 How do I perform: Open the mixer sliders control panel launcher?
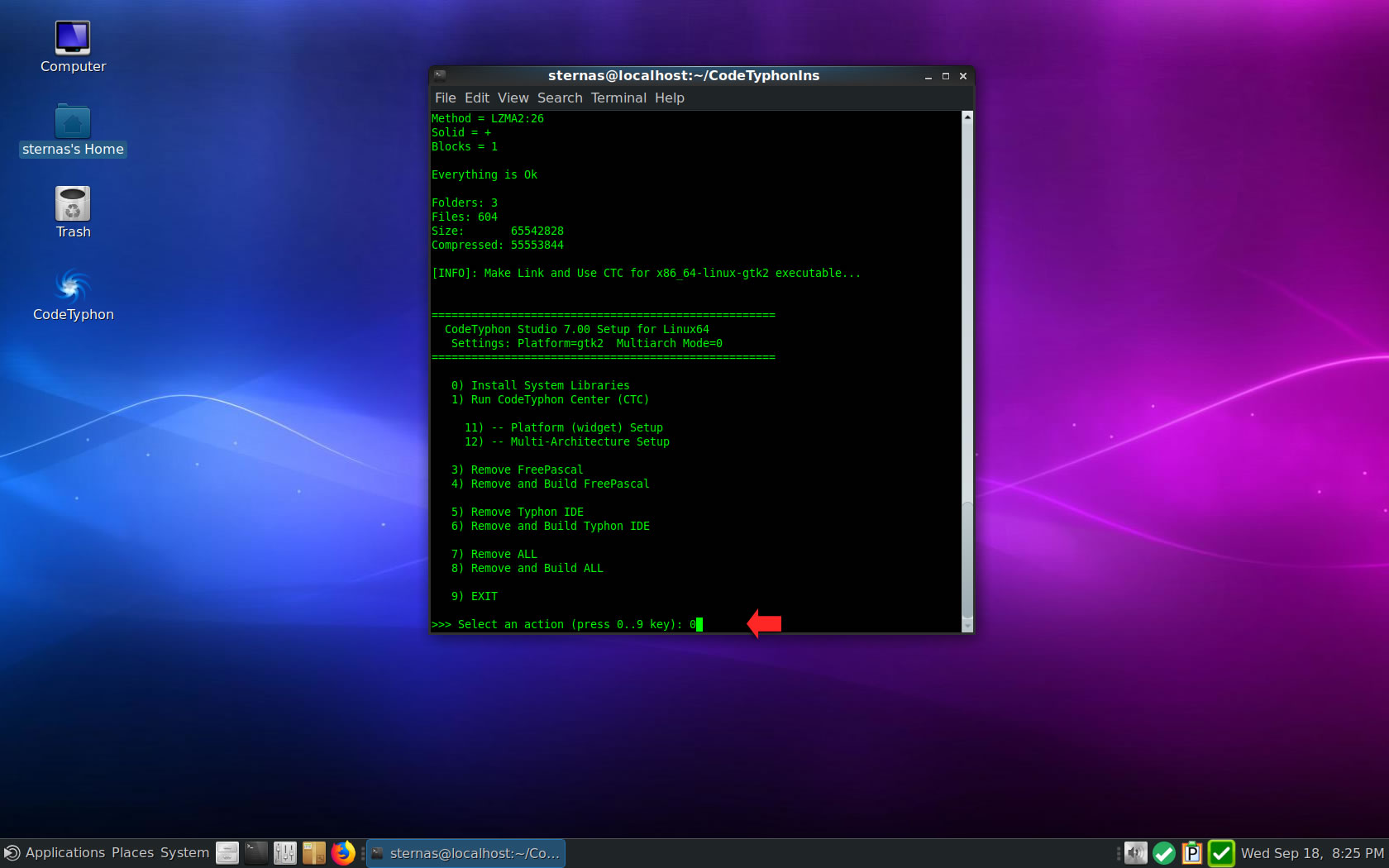point(285,852)
